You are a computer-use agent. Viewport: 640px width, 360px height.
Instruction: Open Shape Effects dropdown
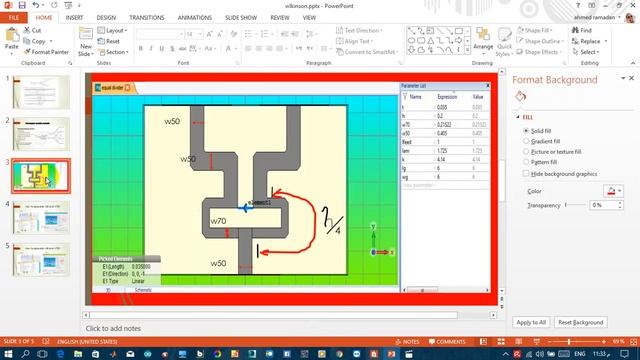[x=540, y=52]
